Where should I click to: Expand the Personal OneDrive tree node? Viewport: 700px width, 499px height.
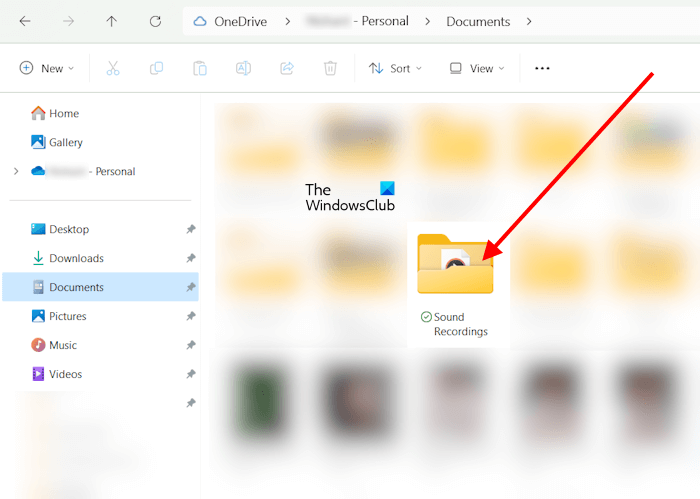(x=16, y=171)
